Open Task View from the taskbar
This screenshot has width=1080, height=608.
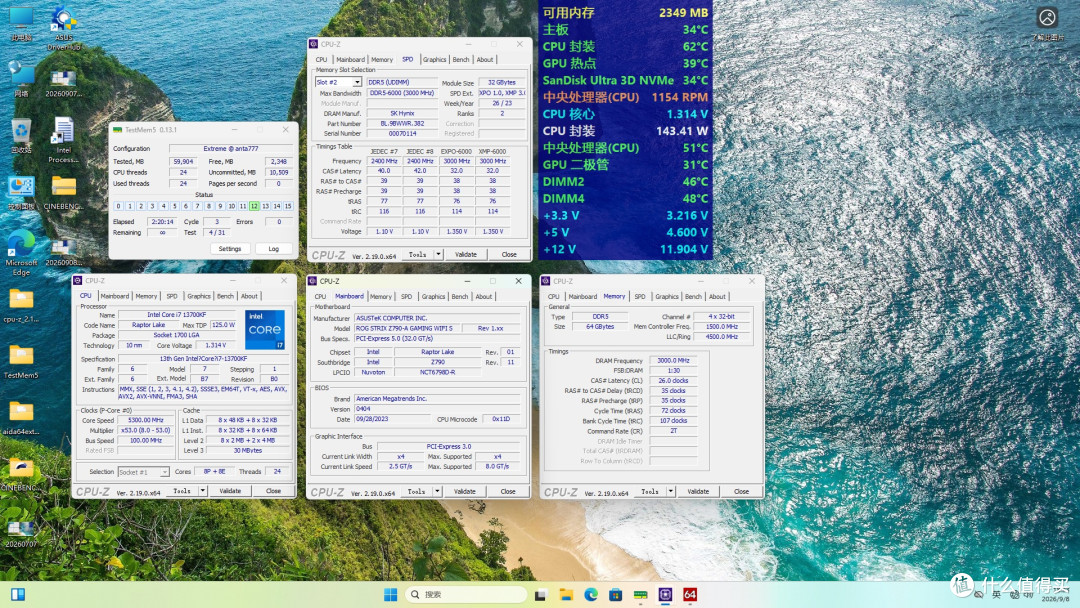pyautogui.click(x=541, y=594)
